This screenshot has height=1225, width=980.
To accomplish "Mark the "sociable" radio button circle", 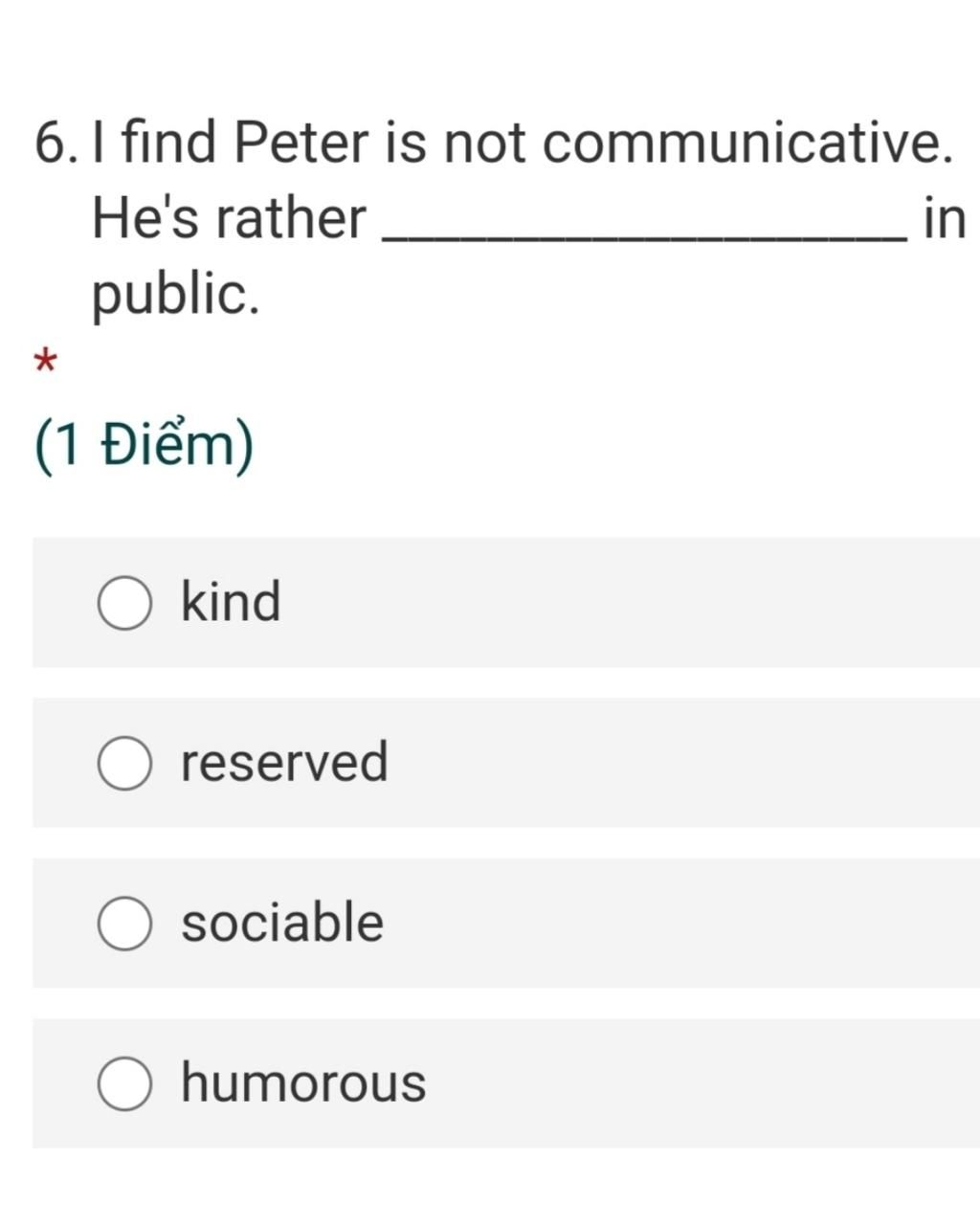I will pyautogui.click(x=123, y=924).
